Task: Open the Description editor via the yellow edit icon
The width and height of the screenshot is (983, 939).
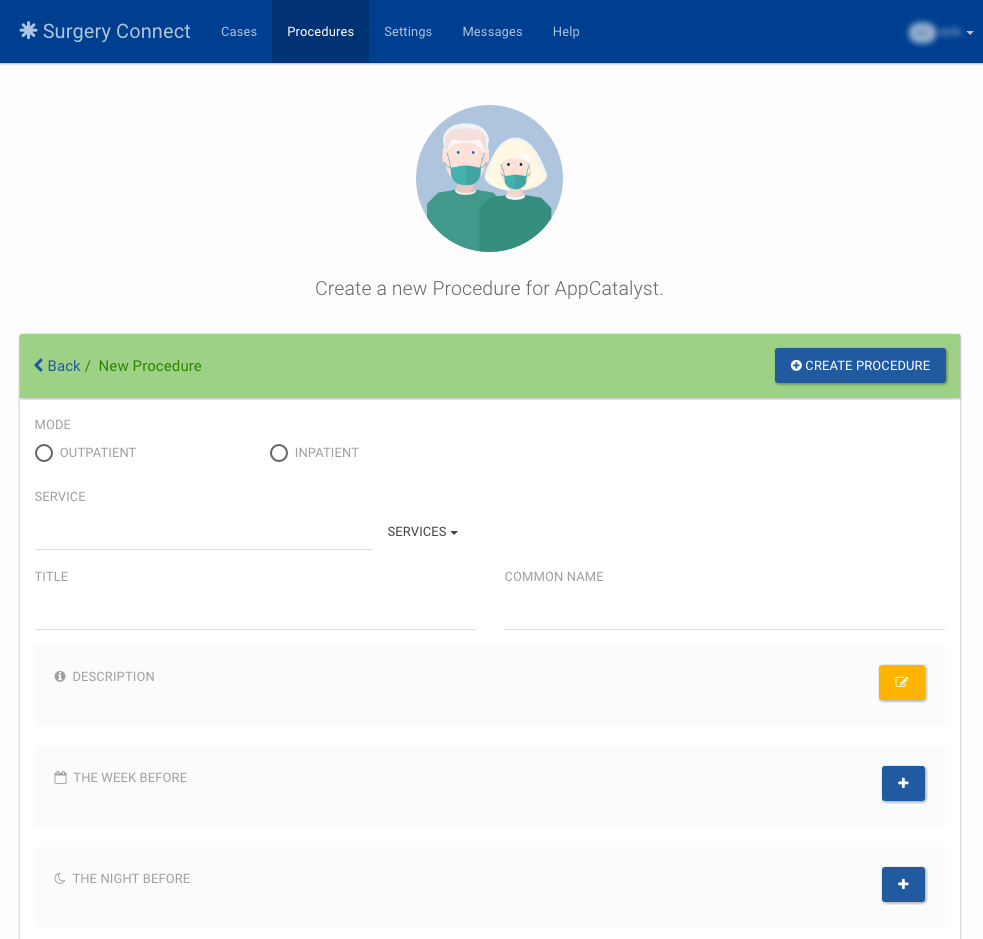Action: point(901,682)
